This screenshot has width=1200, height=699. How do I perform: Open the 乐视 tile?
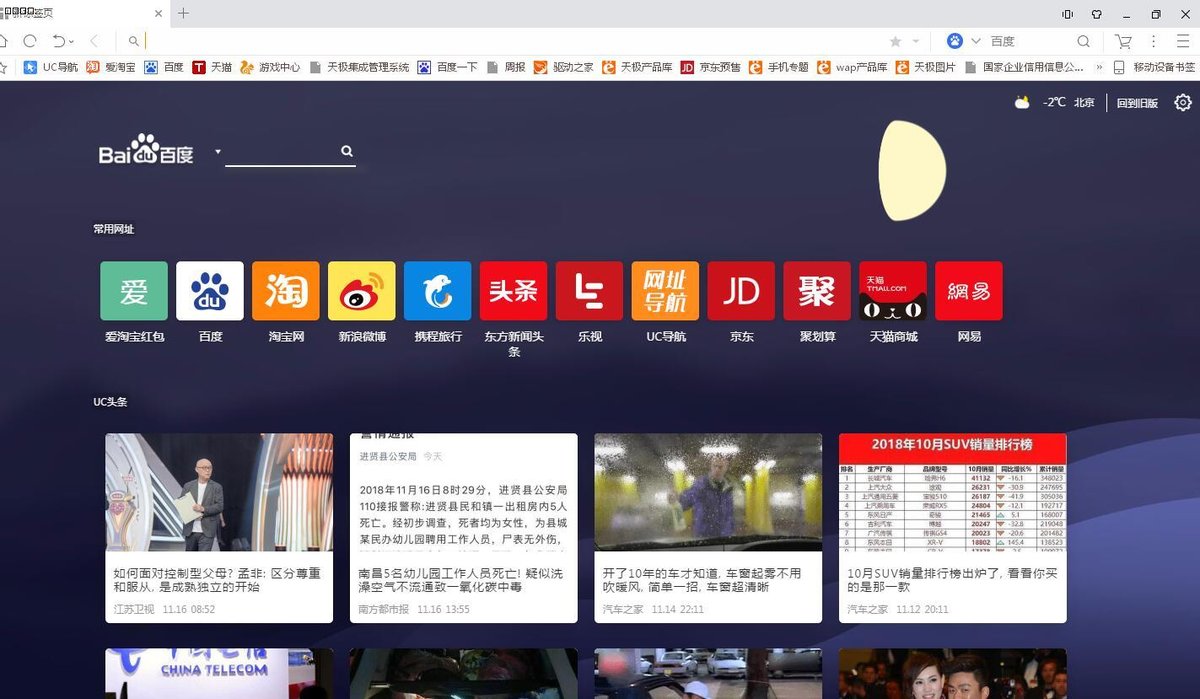pyautogui.click(x=590, y=291)
